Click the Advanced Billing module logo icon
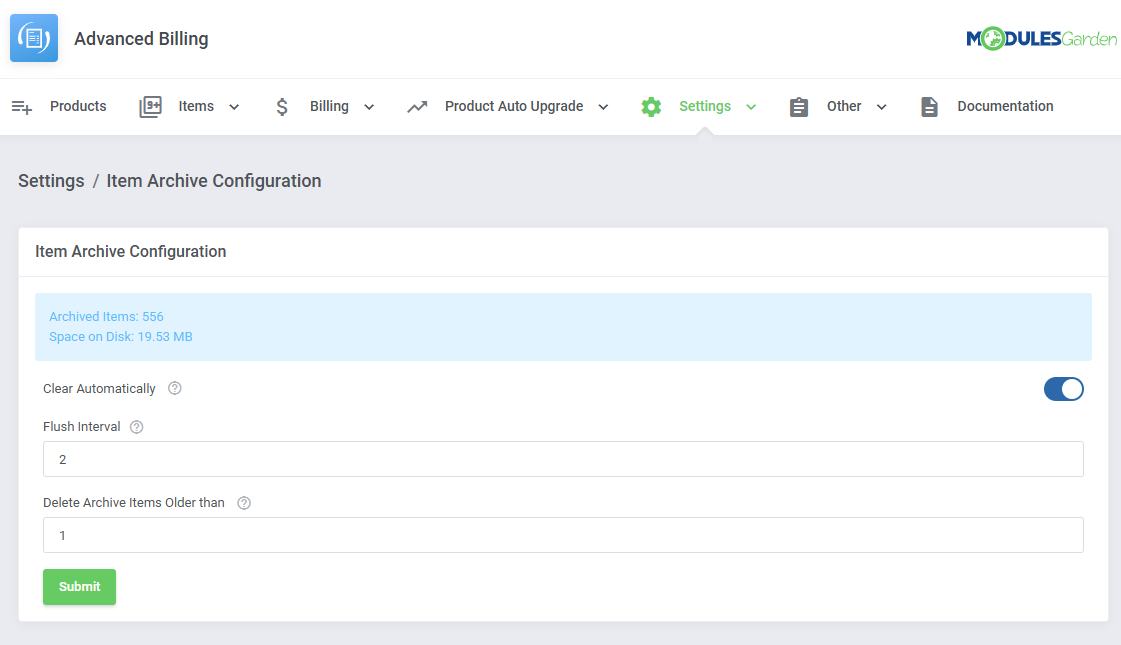The height and width of the screenshot is (645, 1121). (34, 38)
